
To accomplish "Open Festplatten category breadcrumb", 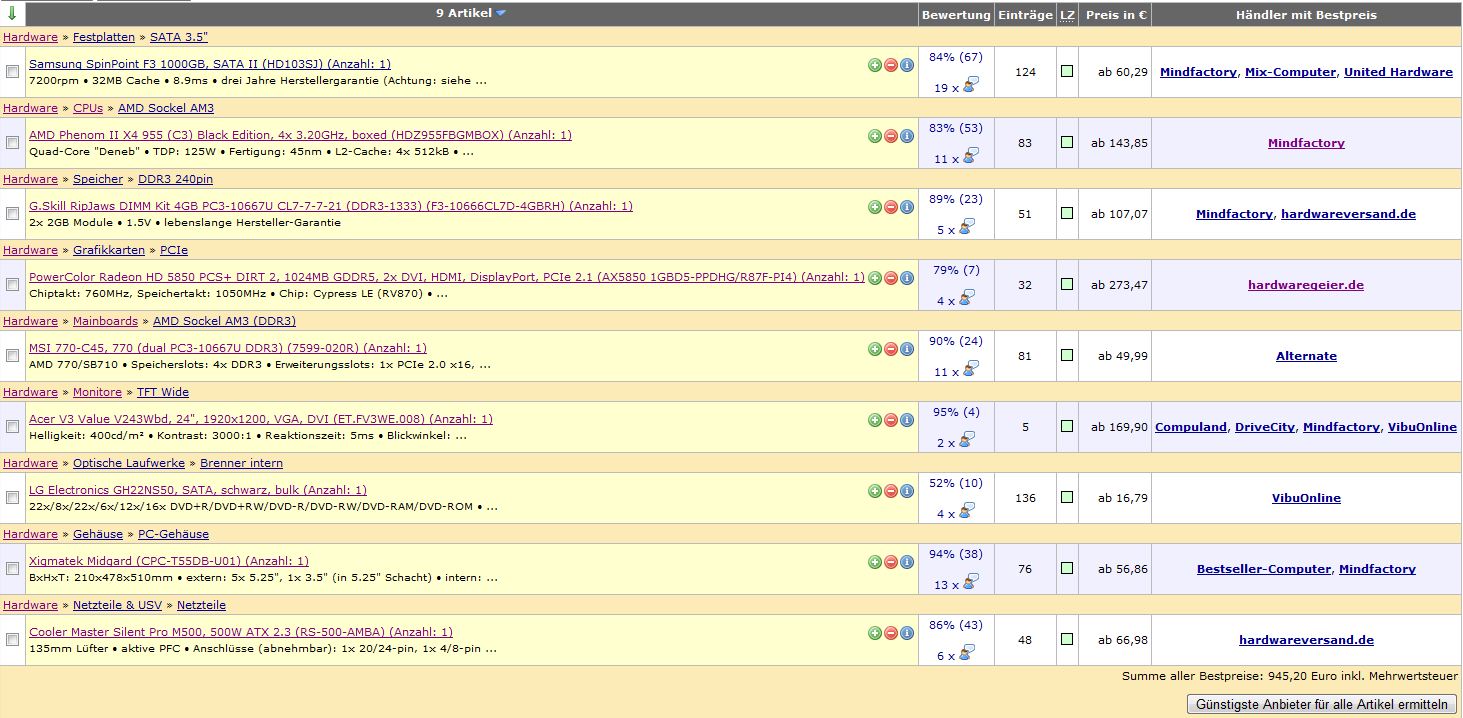I will (104, 37).
